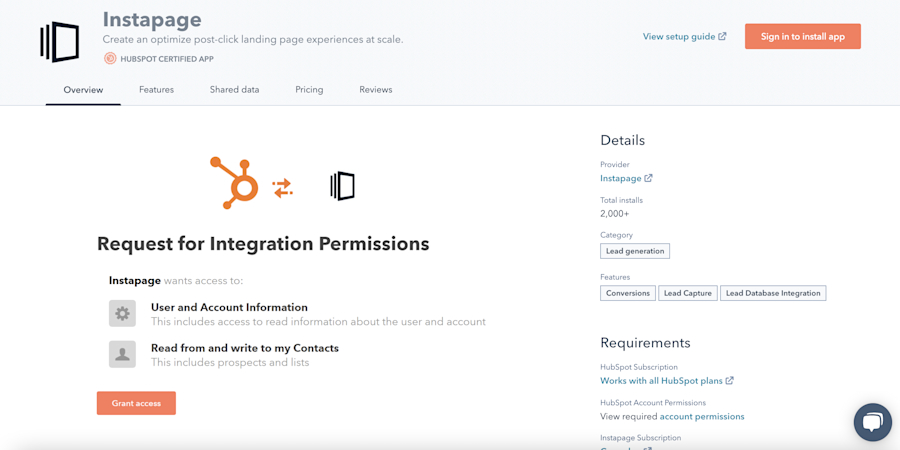
Task: Click the 'This includes prospects and lists' text
Action: pos(230,362)
